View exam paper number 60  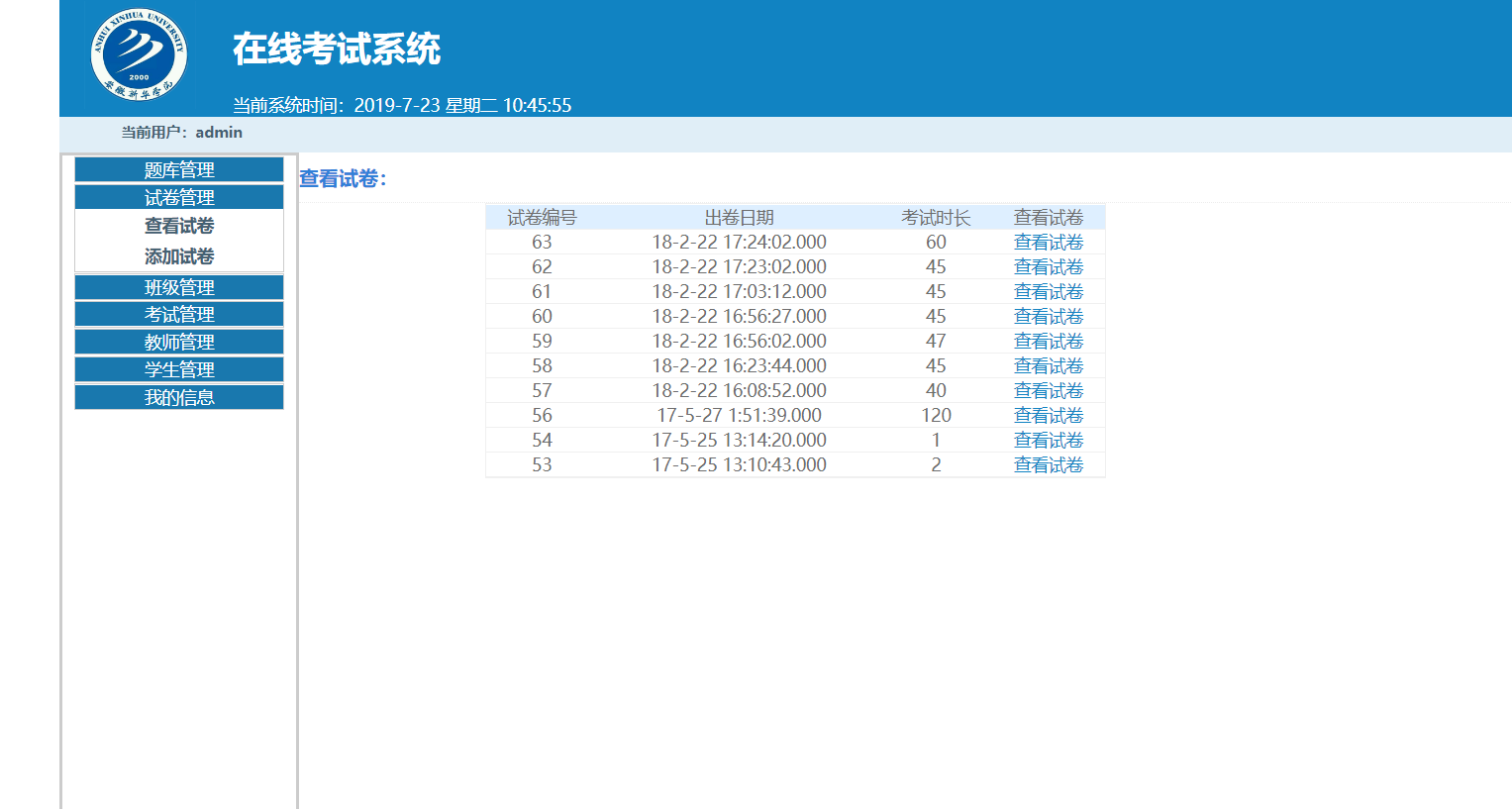point(1049,317)
